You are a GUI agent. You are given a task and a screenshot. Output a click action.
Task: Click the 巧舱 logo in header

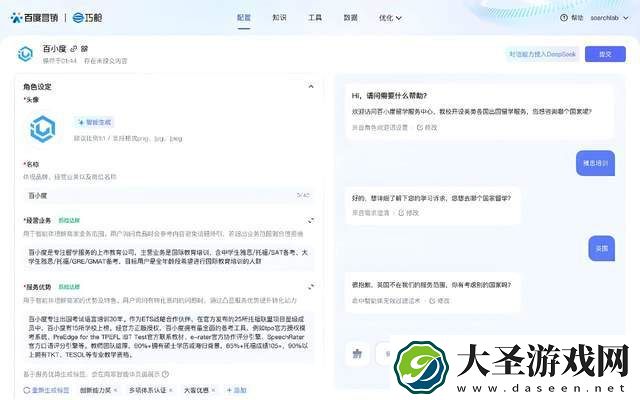point(87,18)
